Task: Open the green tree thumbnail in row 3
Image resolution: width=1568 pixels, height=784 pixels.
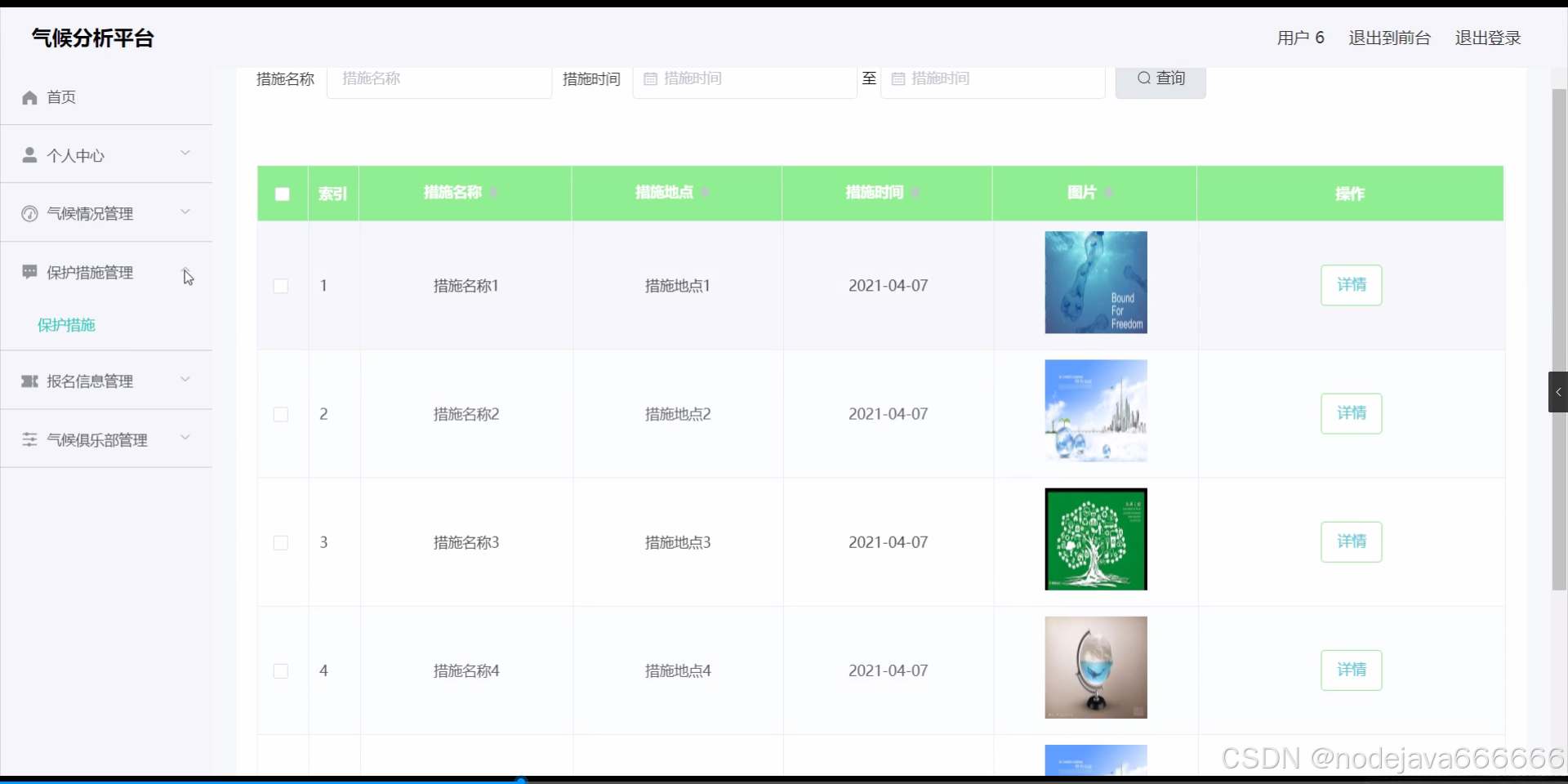Action: [x=1096, y=539]
